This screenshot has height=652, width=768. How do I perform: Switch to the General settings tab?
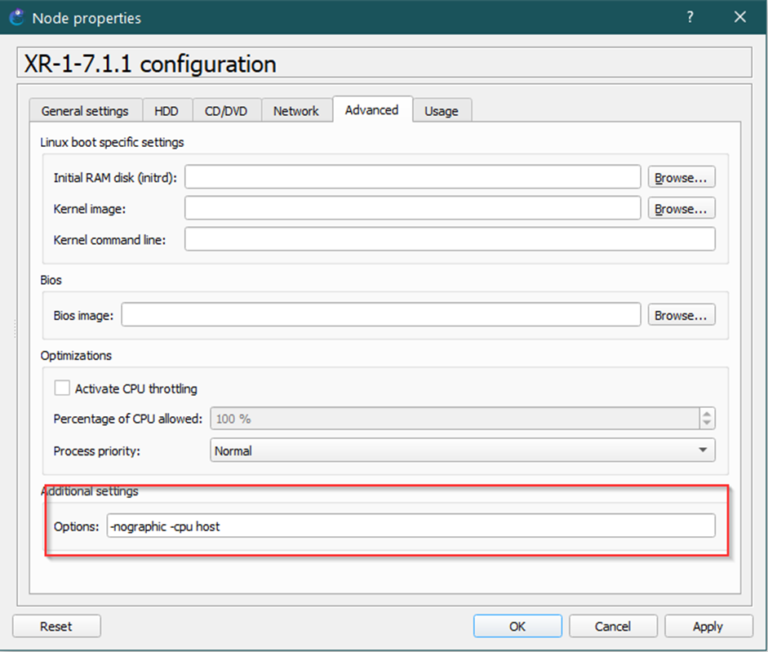point(85,111)
